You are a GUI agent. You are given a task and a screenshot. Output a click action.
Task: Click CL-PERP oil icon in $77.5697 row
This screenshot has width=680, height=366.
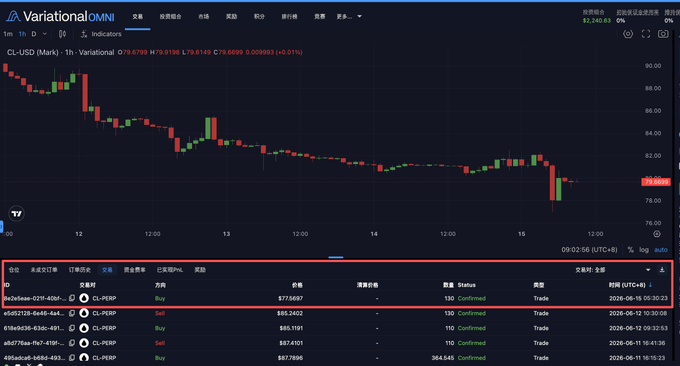(x=84, y=298)
